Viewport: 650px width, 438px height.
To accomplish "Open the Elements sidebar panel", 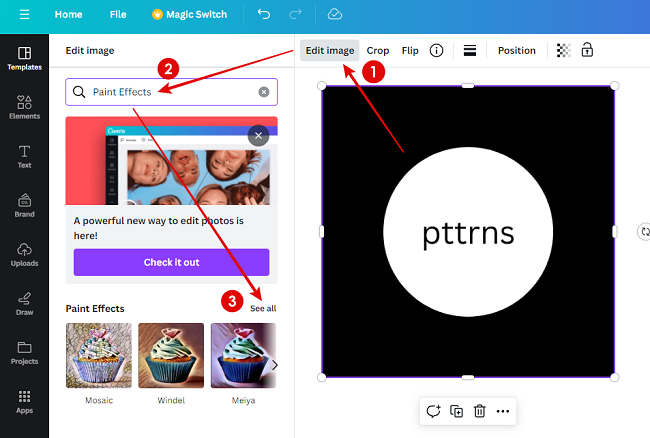I will [x=24, y=107].
